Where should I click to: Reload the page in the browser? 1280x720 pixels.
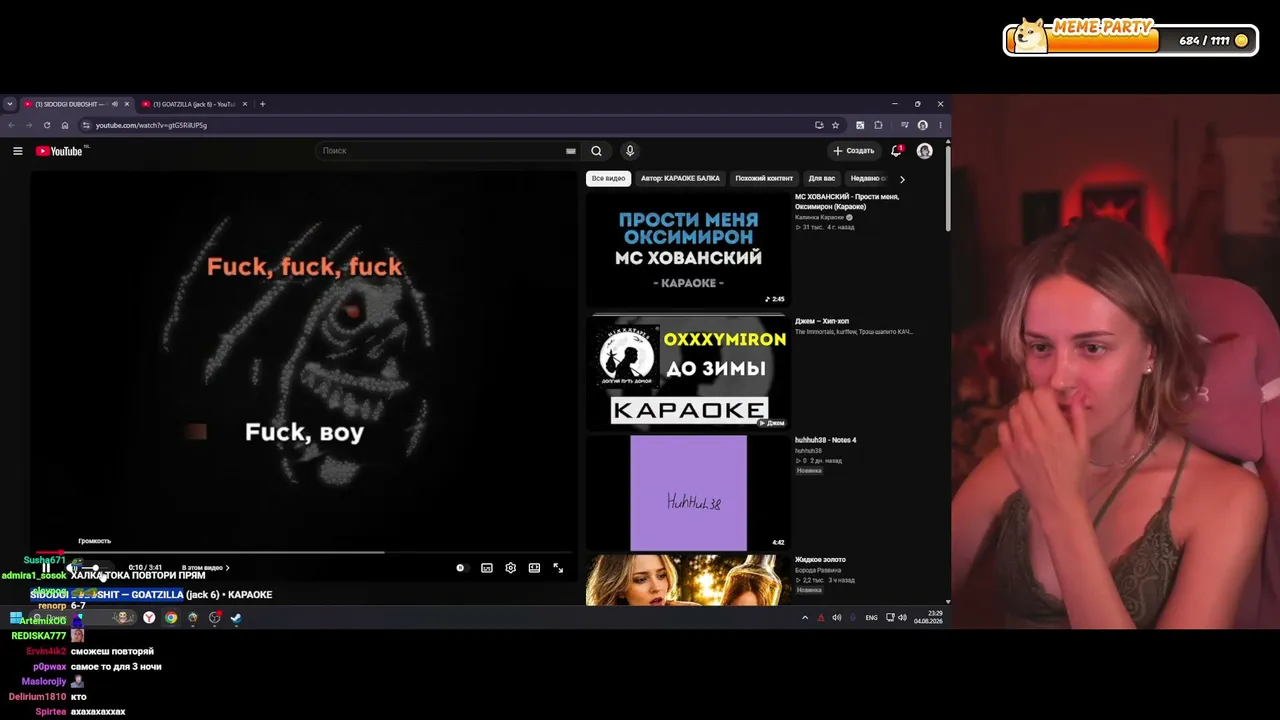[46, 125]
